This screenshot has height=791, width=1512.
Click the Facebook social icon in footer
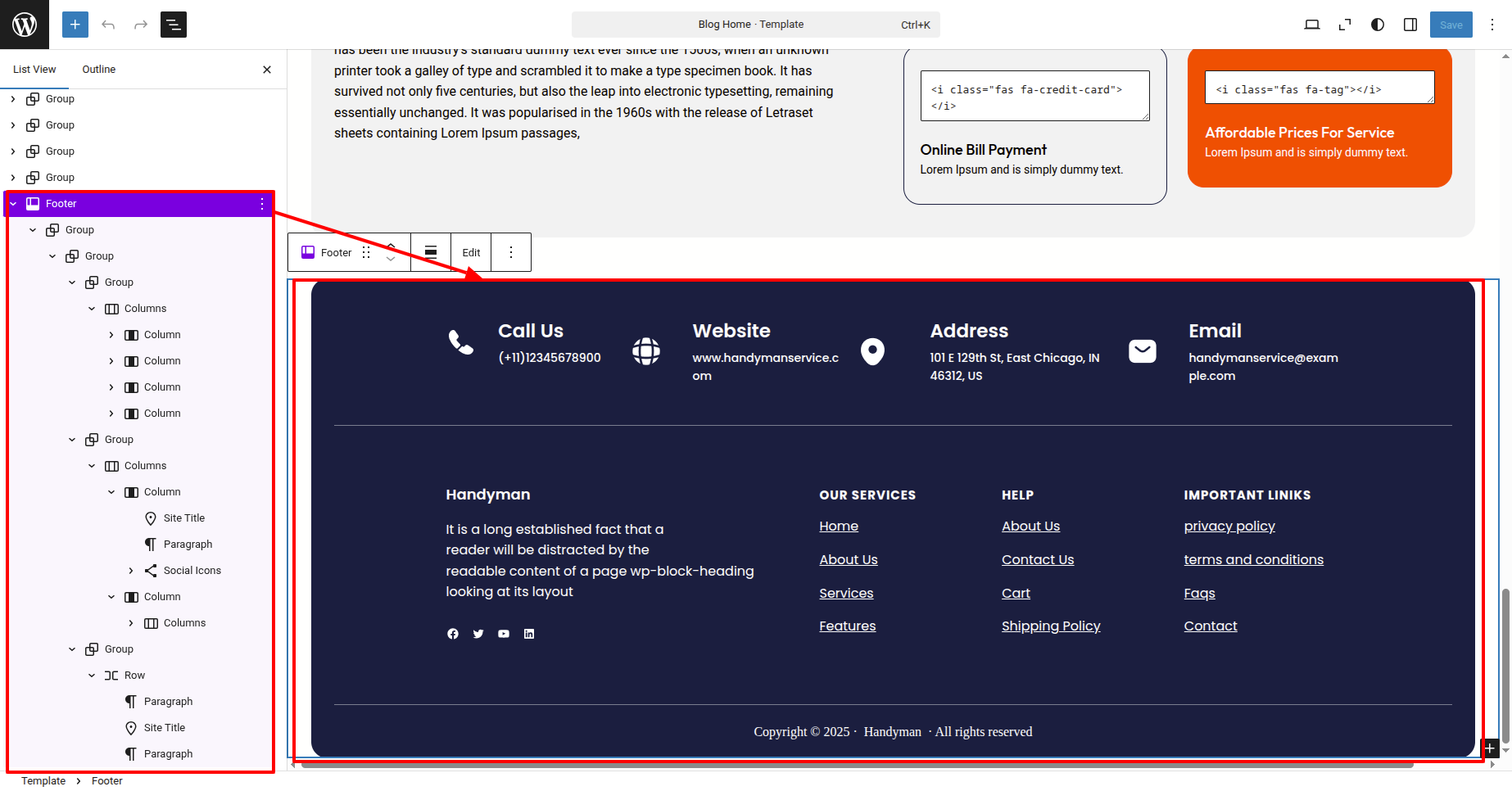[x=453, y=634]
